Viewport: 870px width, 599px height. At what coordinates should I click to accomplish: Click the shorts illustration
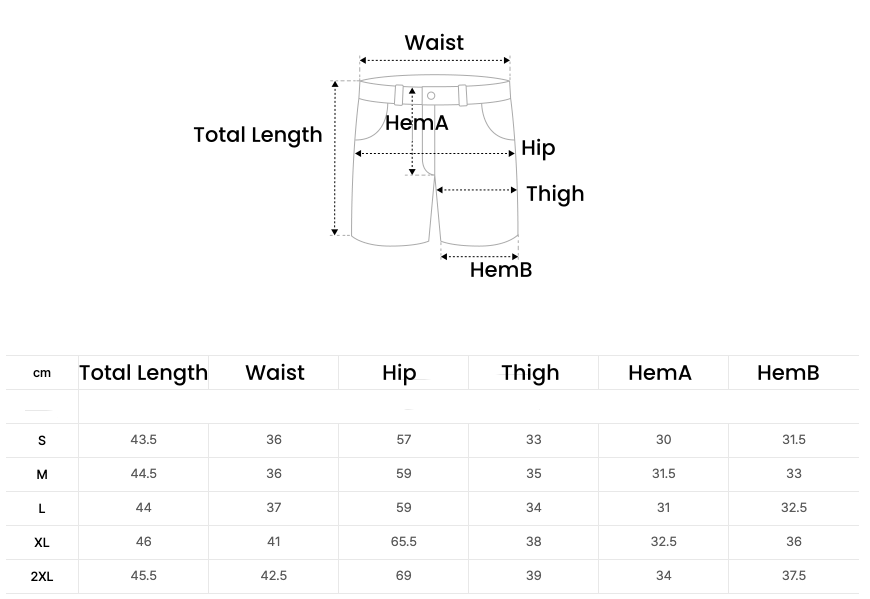435,160
